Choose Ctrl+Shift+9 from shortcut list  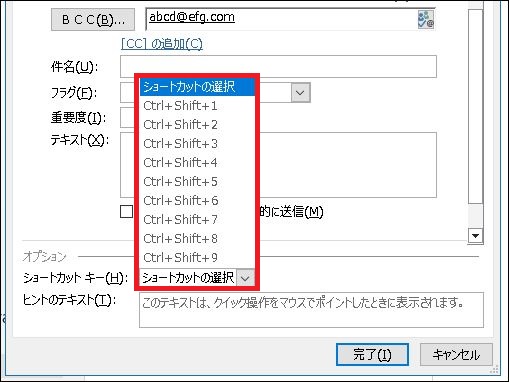[197, 258]
